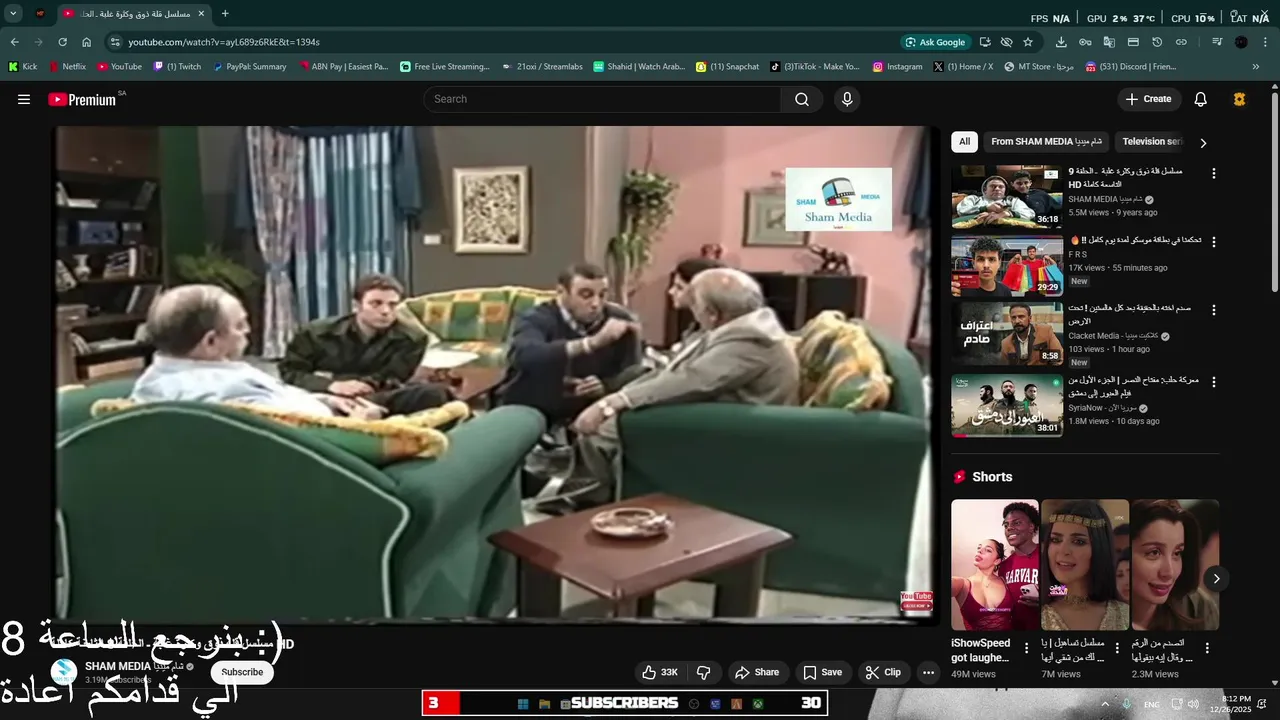Reload the current page
Image resolution: width=1280 pixels, height=720 pixels.
point(62,42)
